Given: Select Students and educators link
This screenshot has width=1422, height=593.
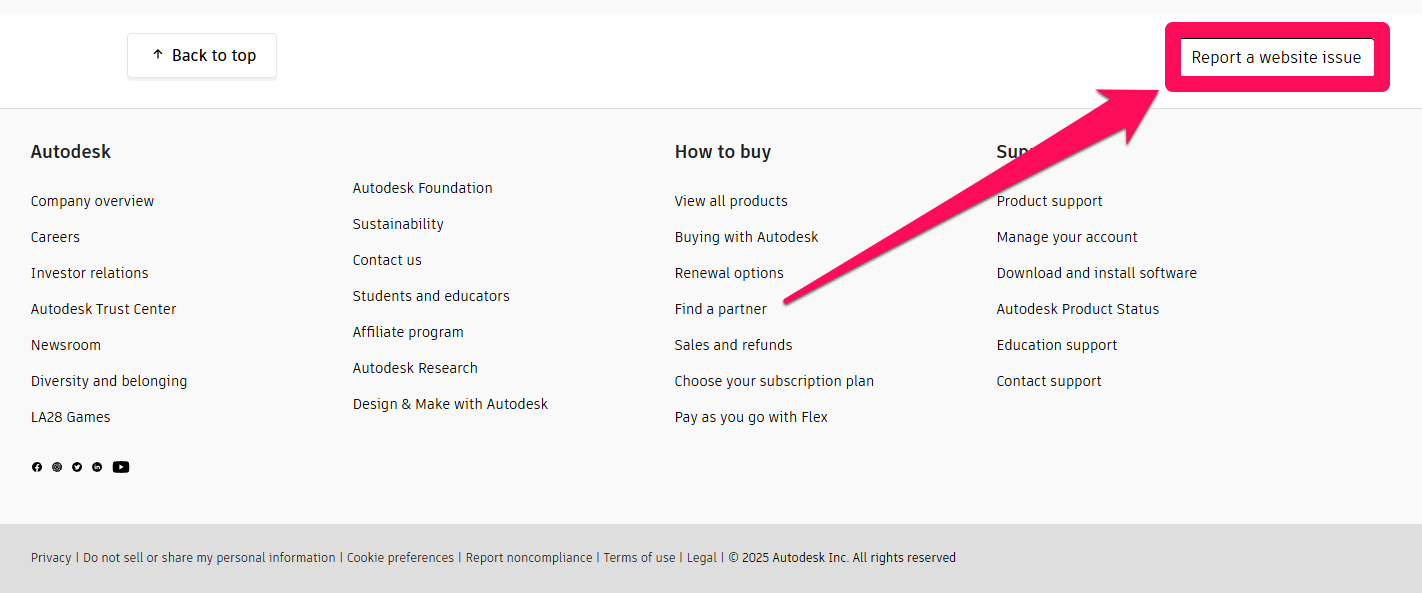Looking at the screenshot, I should 431,296.
